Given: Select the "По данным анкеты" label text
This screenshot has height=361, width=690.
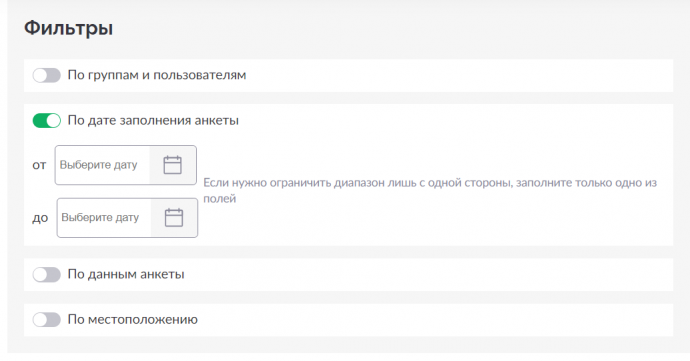Looking at the screenshot, I should pyautogui.click(x=126, y=275).
